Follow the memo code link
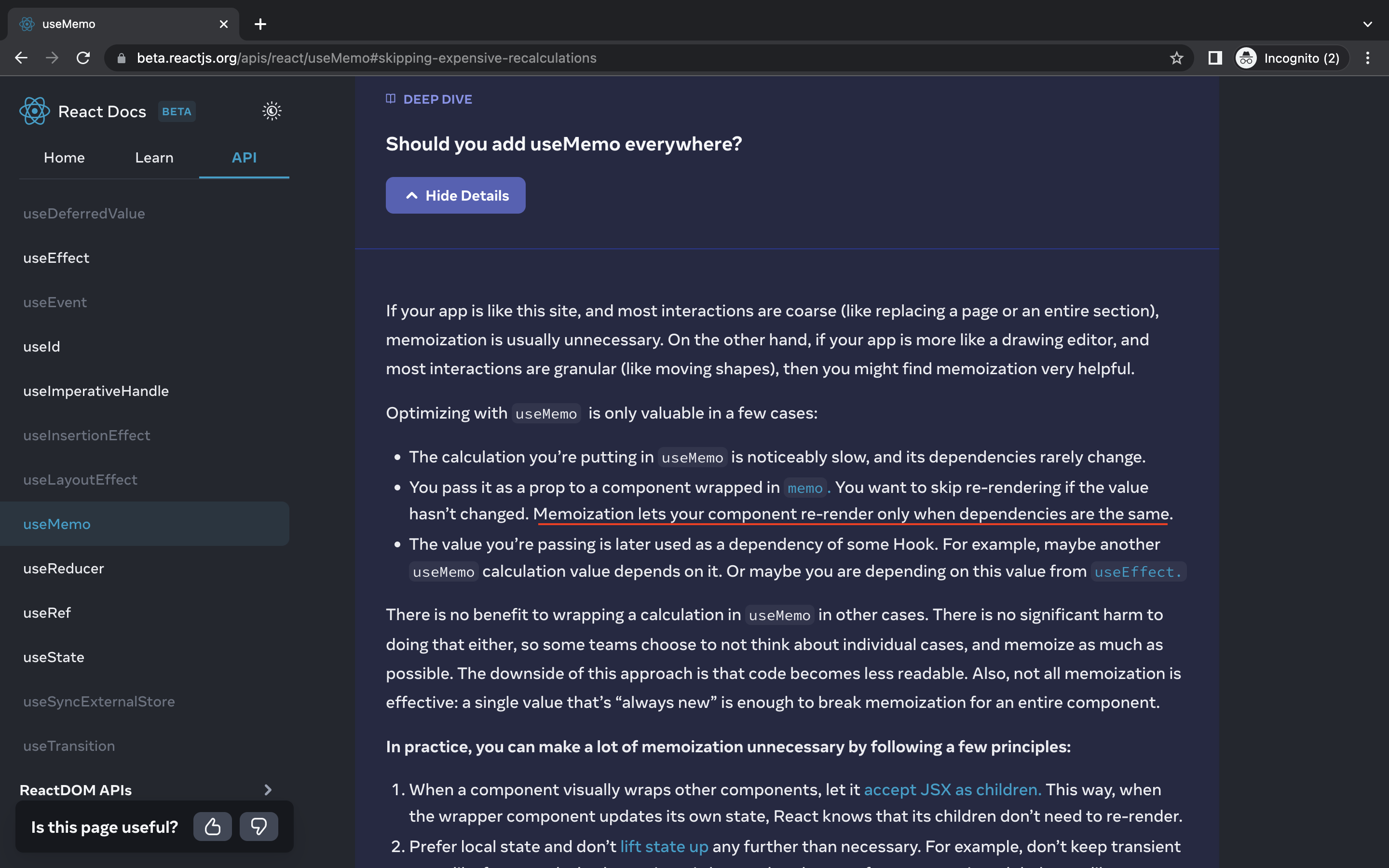Image resolution: width=1389 pixels, height=868 pixels. pyautogui.click(x=805, y=488)
